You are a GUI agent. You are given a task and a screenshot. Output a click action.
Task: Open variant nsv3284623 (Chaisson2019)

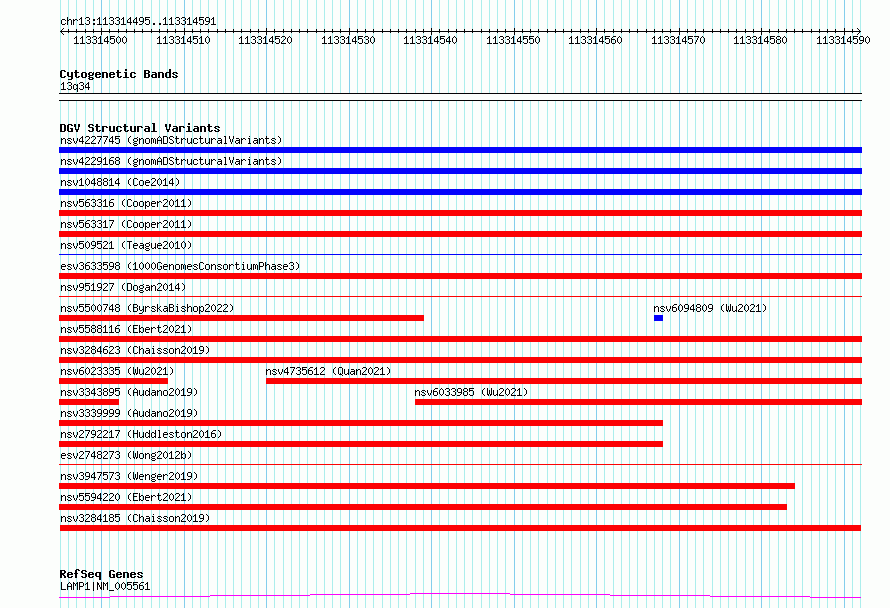[x=135, y=350]
